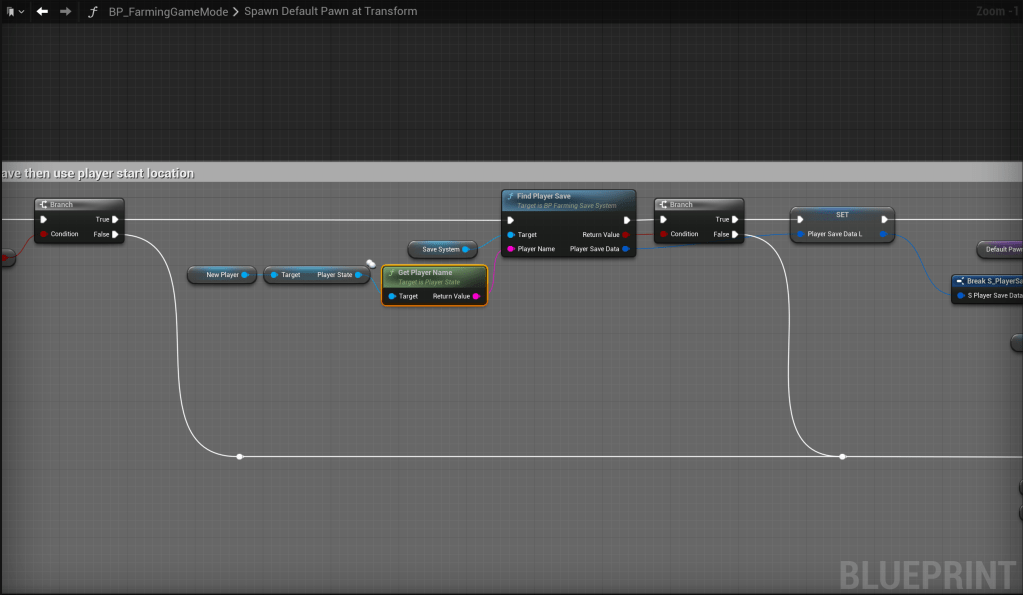Open the bookmarks dropdown in the graph toolbar
The height and width of the screenshot is (595, 1023).
[x=11, y=11]
